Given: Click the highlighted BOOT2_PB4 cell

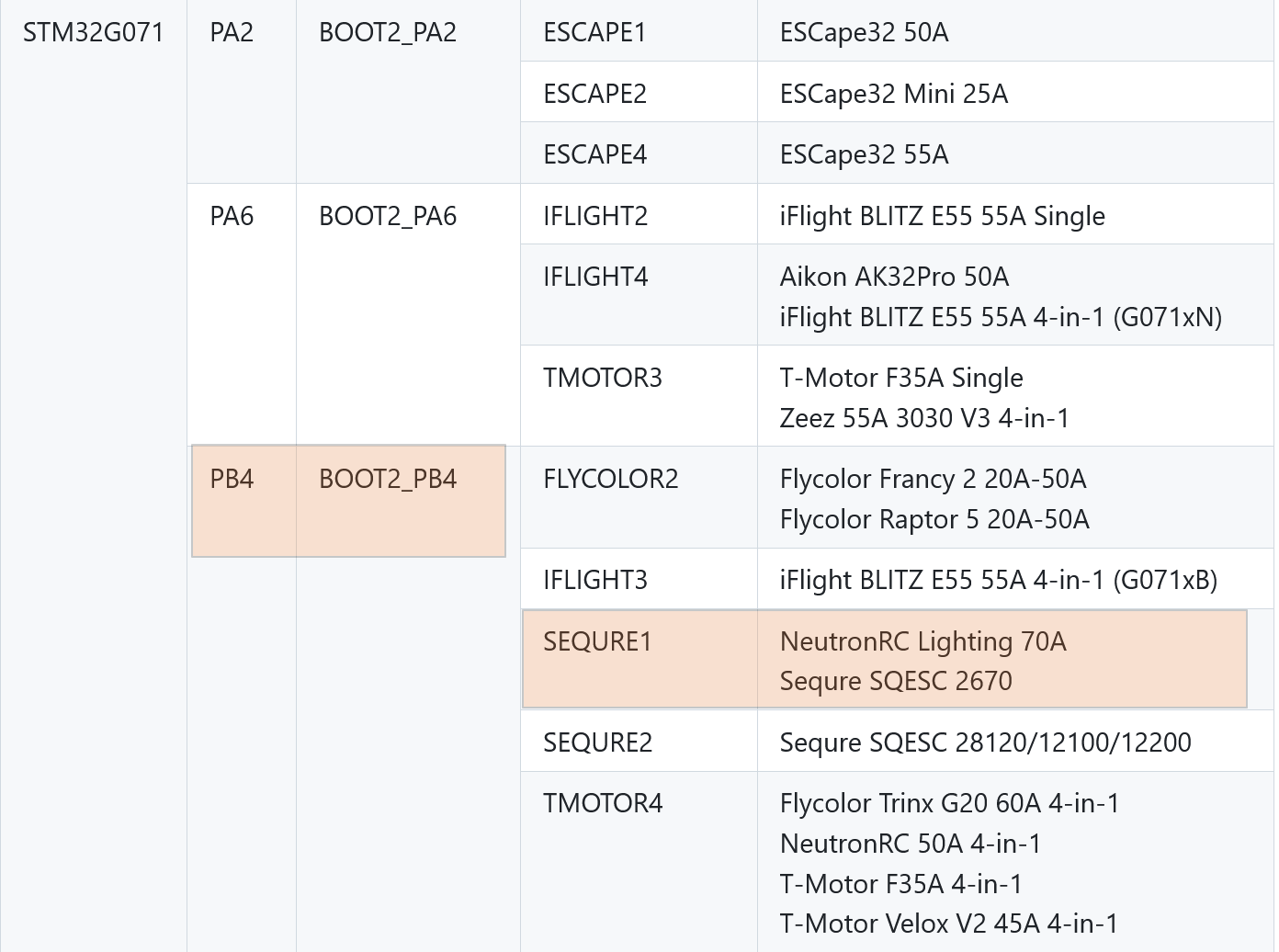Looking at the screenshot, I should click(402, 502).
